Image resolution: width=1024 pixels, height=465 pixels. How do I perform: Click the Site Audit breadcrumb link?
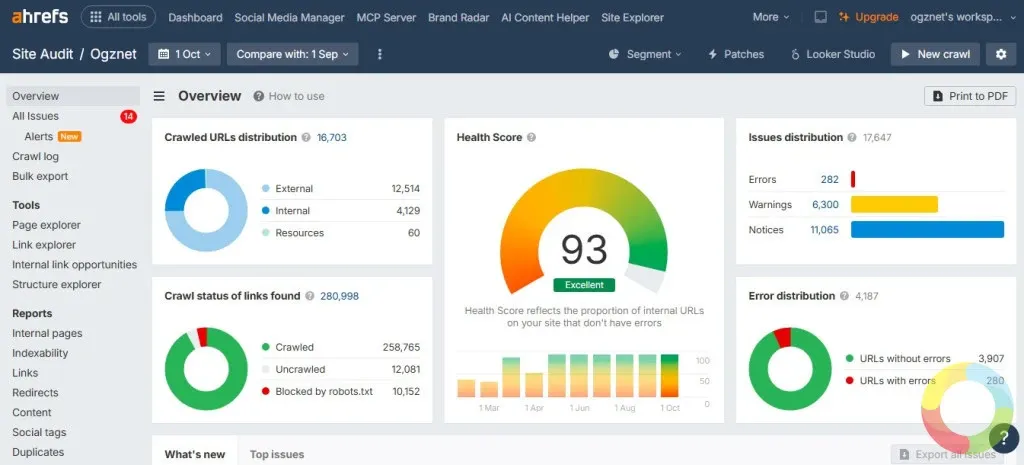[x=42, y=54]
